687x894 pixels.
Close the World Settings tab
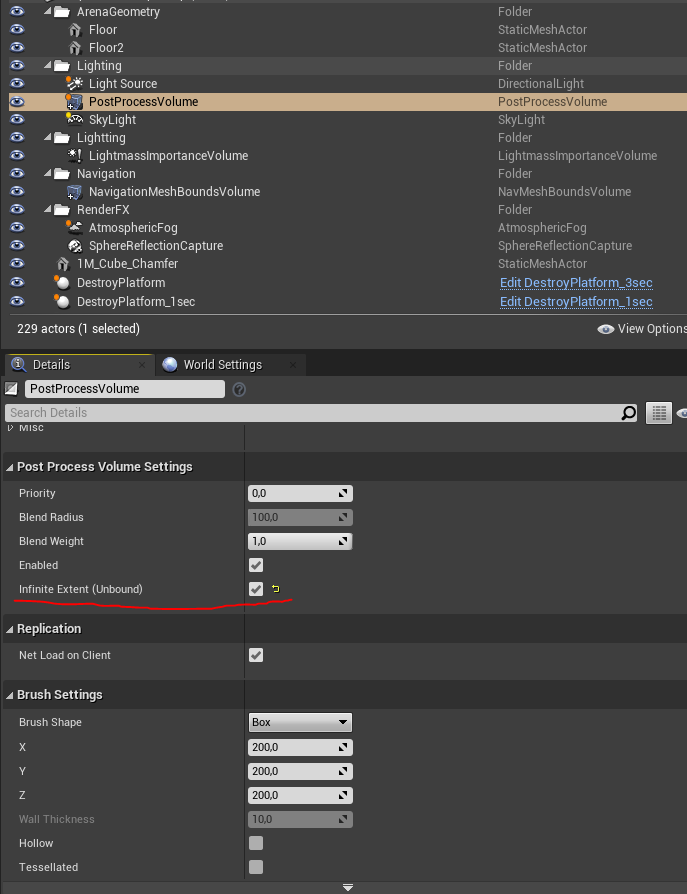tap(292, 365)
